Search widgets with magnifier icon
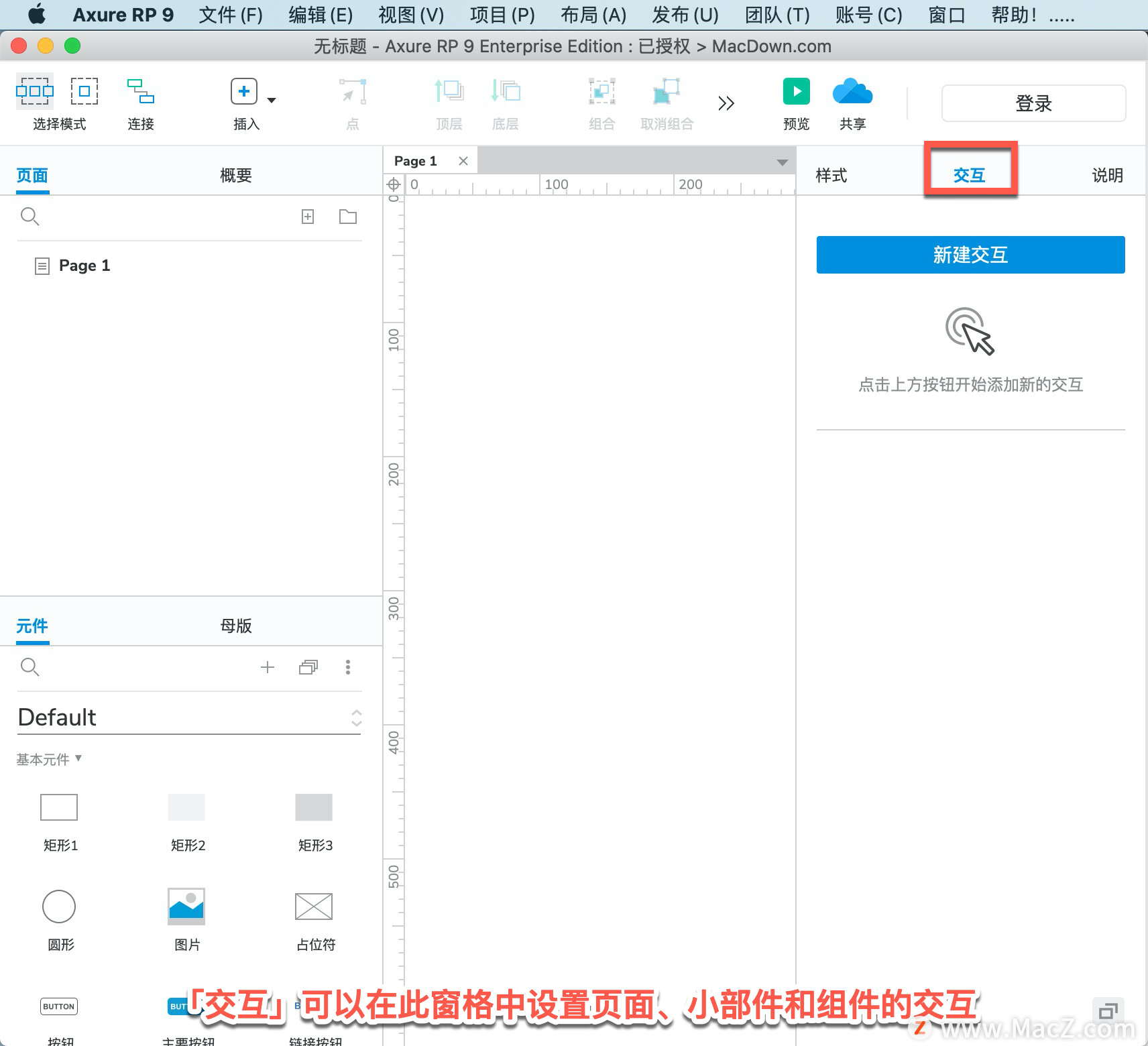This screenshot has height=1046, width=1148. coord(30,667)
